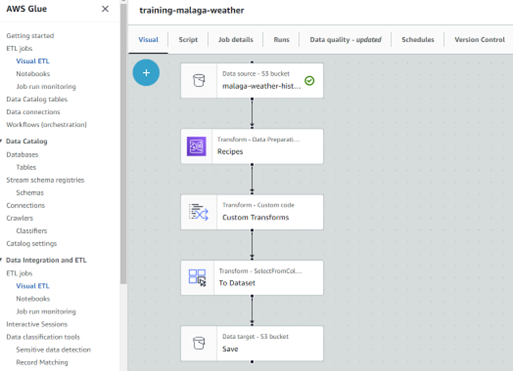
Task: Select the Save data target node title
Action: [x=230, y=349]
